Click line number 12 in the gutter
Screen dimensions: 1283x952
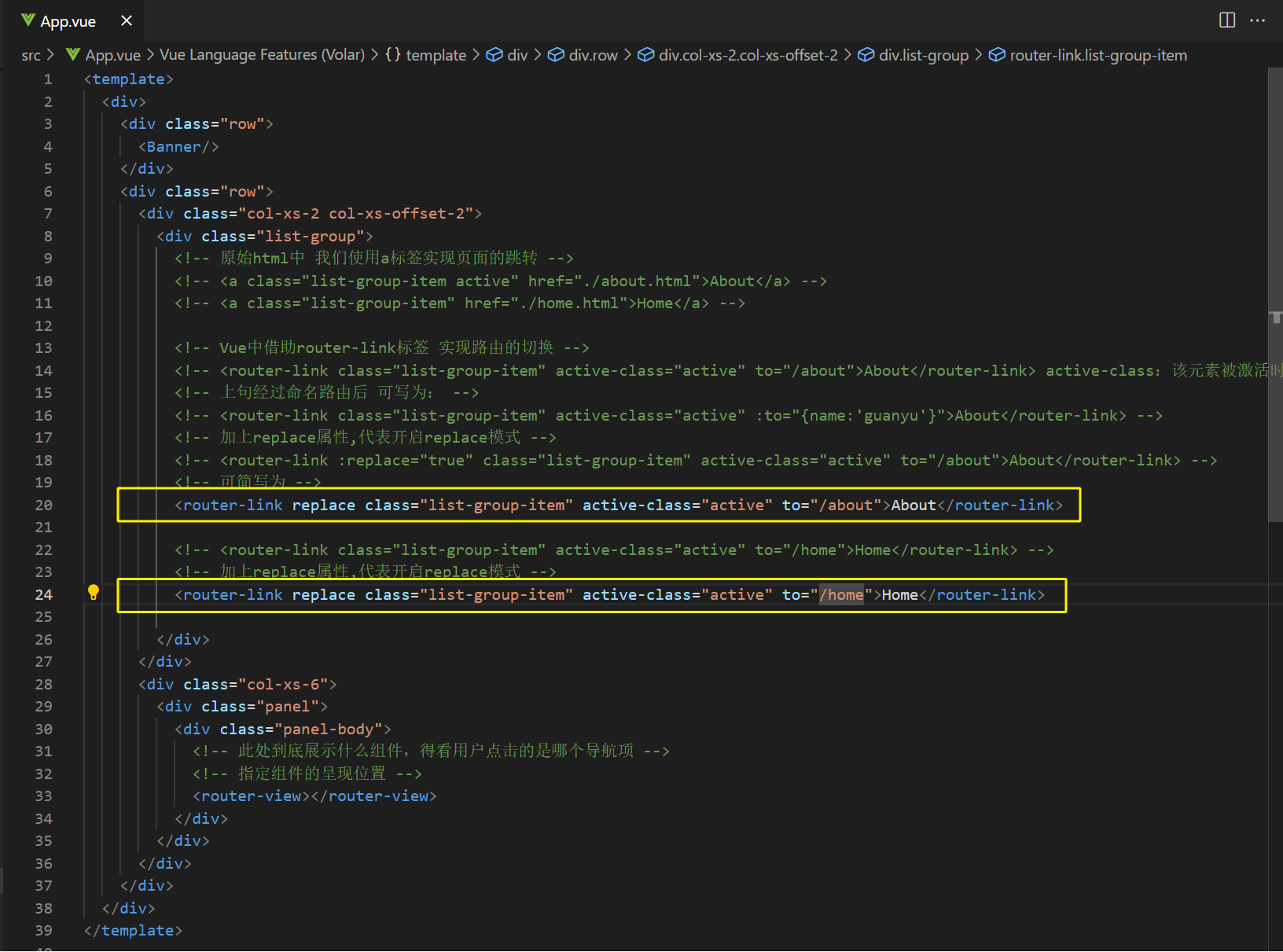pos(44,325)
